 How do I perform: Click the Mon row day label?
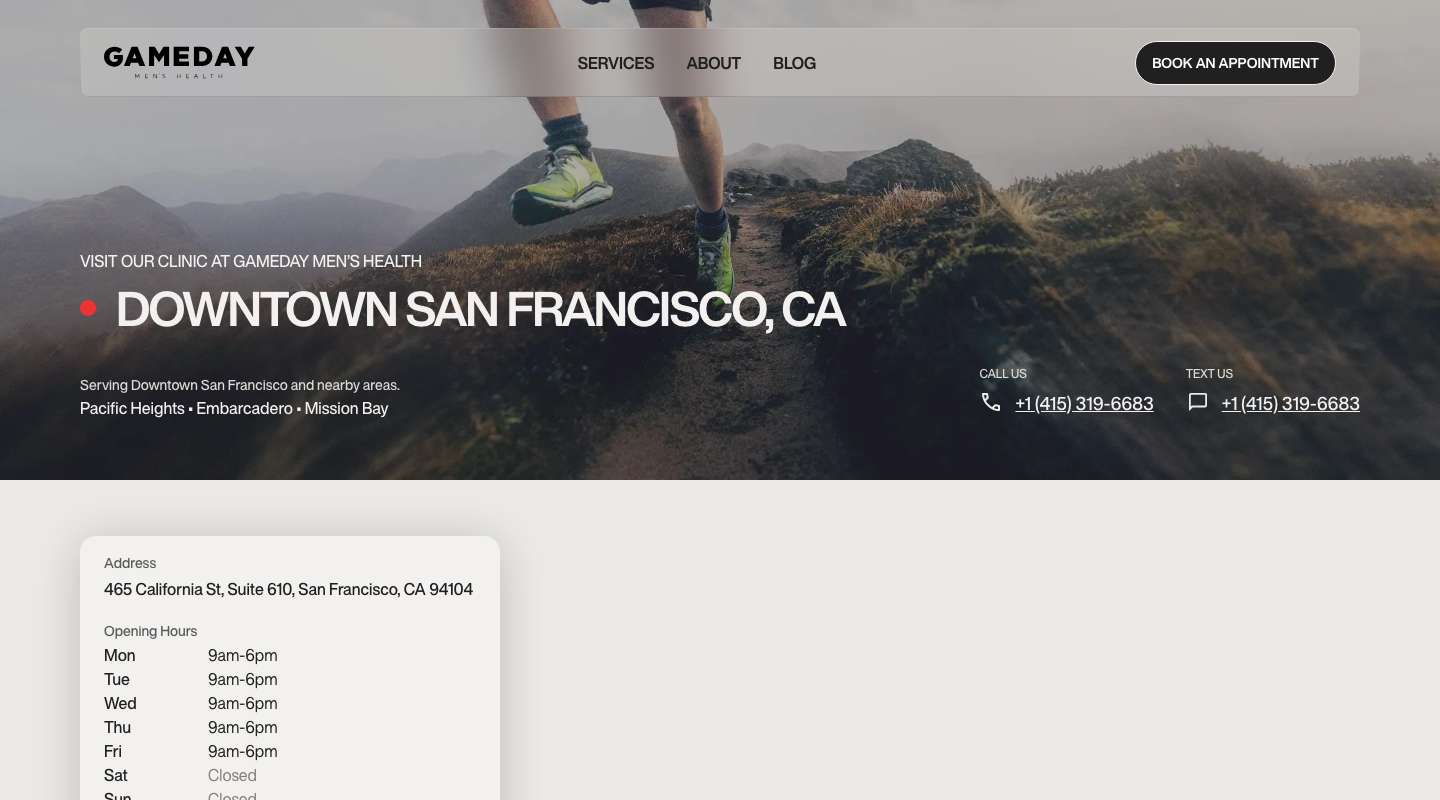point(119,655)
